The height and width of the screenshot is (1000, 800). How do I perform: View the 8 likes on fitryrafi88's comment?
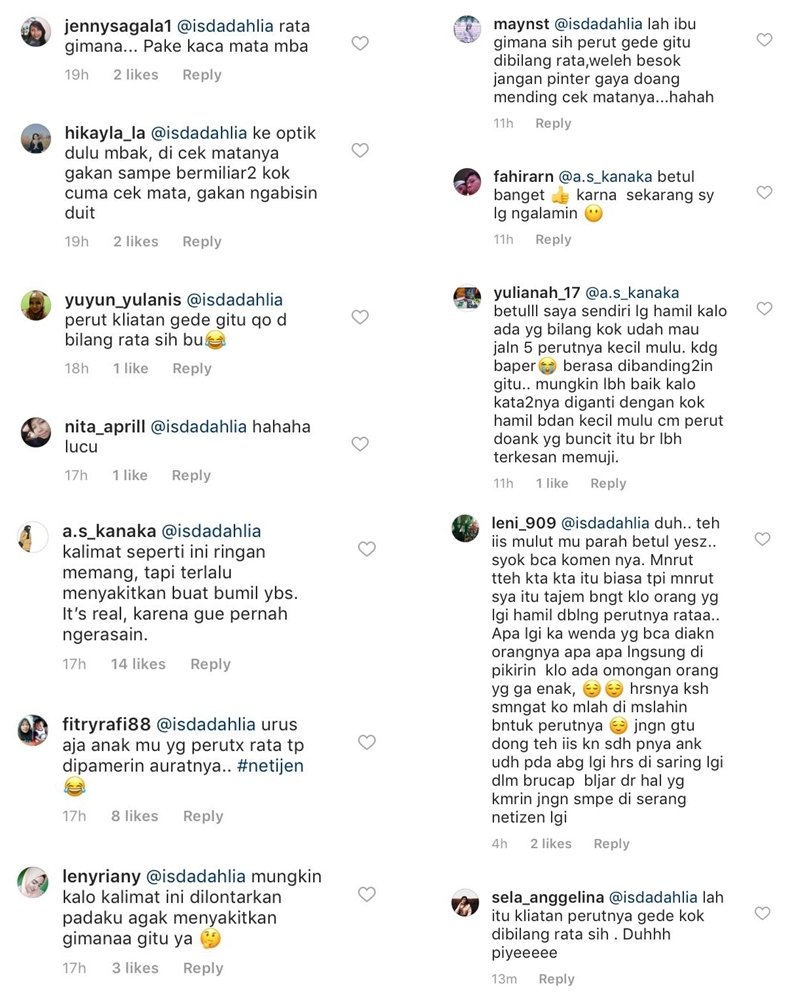click(x=135, y=816)
